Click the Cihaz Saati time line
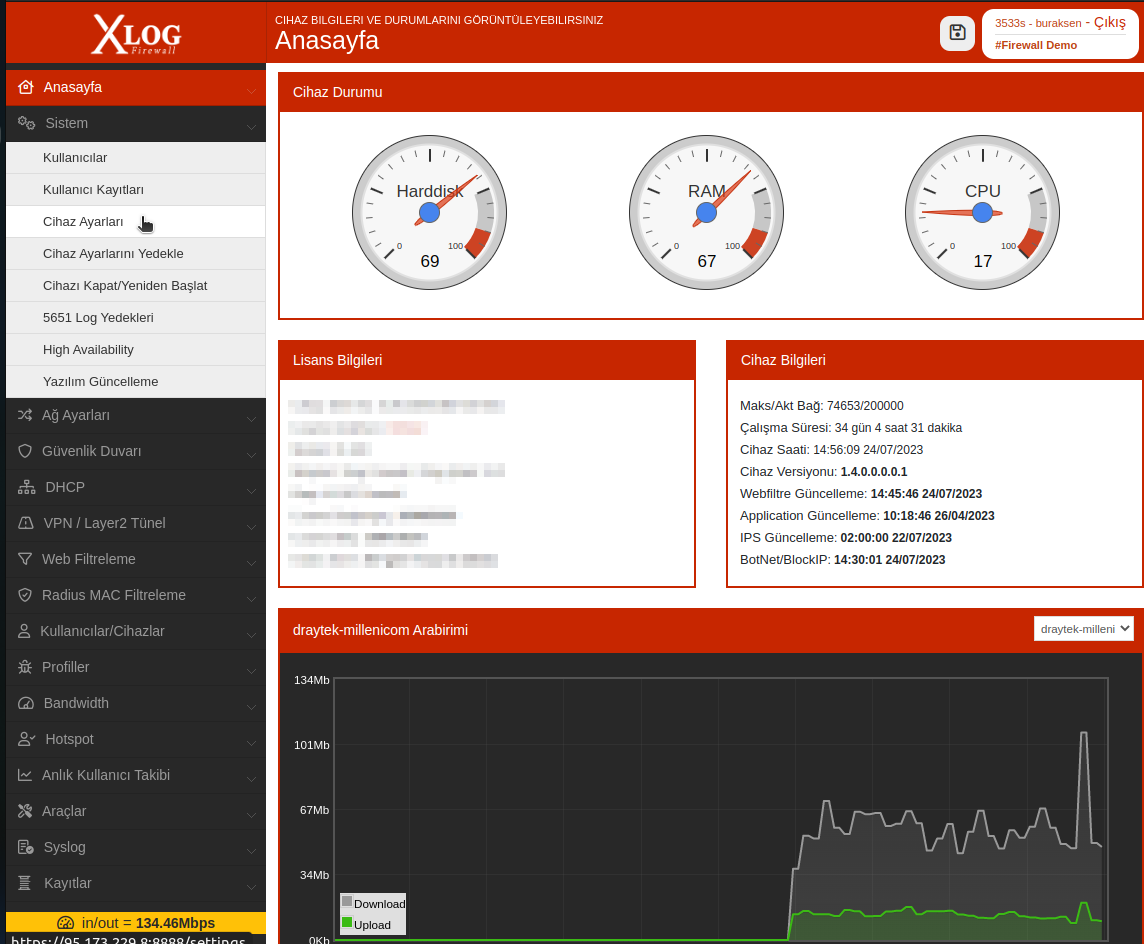Viewport: 1144px width, 944px height. tap(831, 449)
